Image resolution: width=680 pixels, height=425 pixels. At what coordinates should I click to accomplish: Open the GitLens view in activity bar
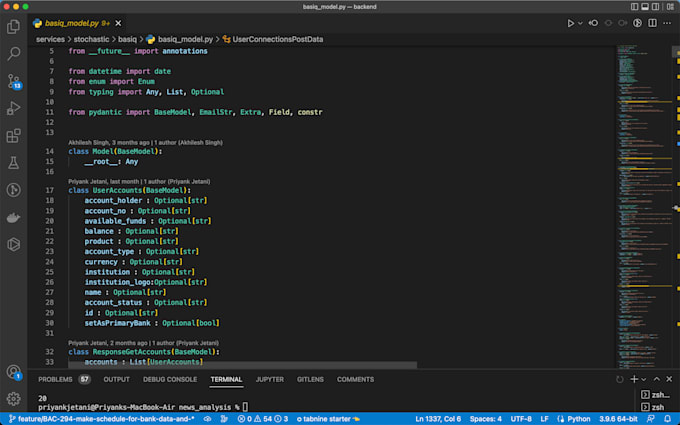[13, 190]
